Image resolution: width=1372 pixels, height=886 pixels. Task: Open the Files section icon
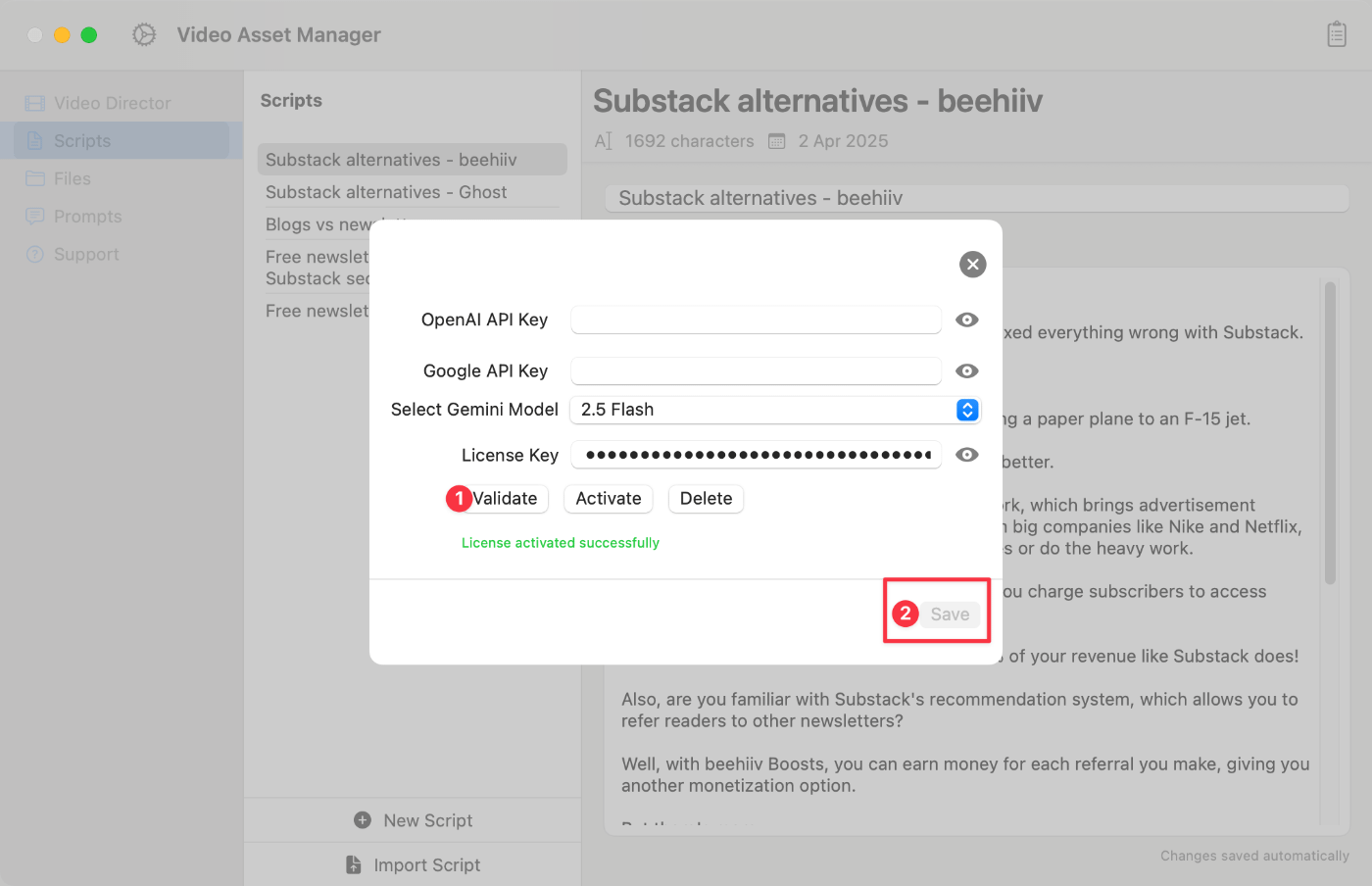(36, 178)
